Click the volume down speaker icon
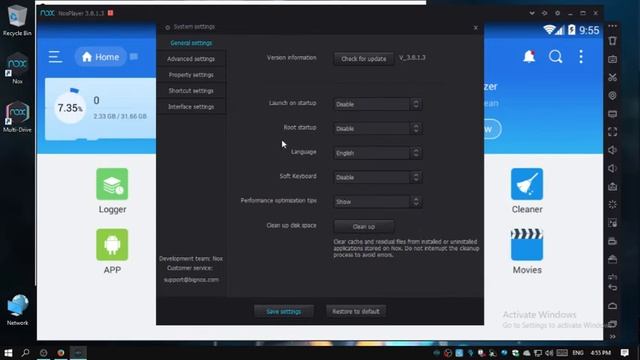The height and width of the screenshot is (360, 640). coord(612,168)
